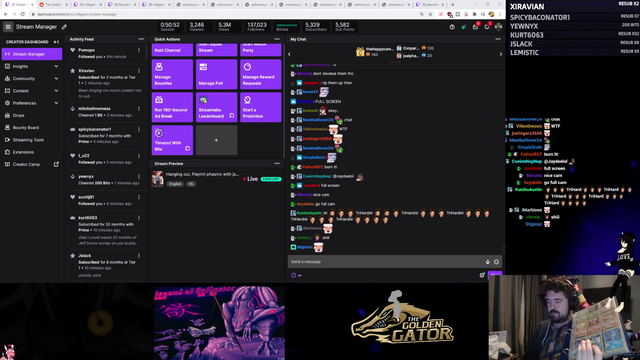
Task: Open the emote picker in chat input
Action: pyautogui.click(x=496, y=262)
